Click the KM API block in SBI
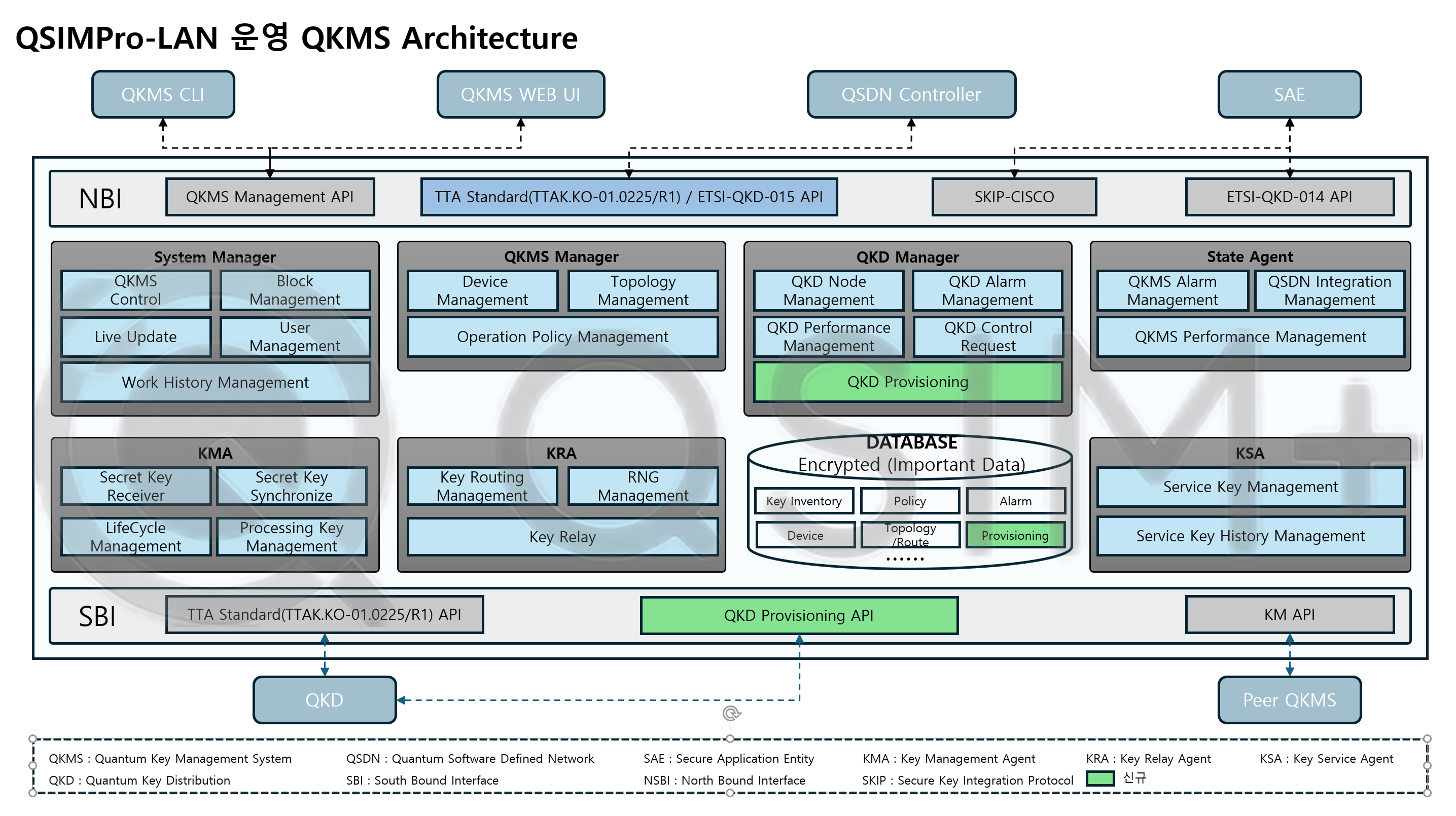 (1289, 614)
